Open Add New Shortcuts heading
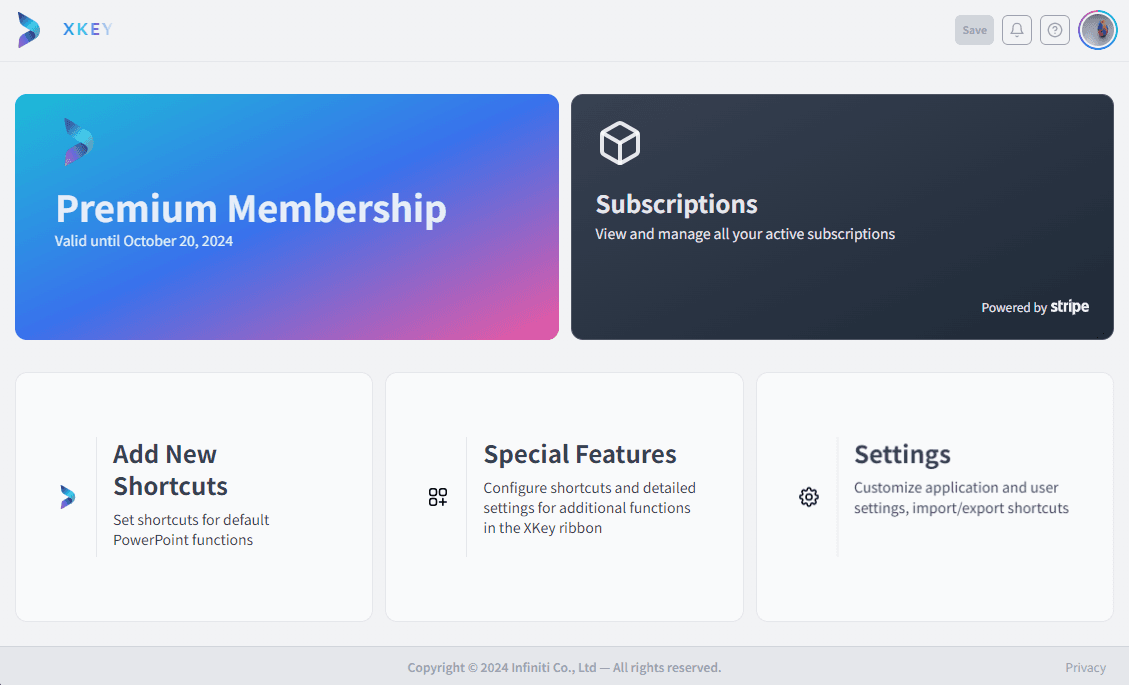The width and height of the screenshot is (1129, 685). click(x=171, y=470)
